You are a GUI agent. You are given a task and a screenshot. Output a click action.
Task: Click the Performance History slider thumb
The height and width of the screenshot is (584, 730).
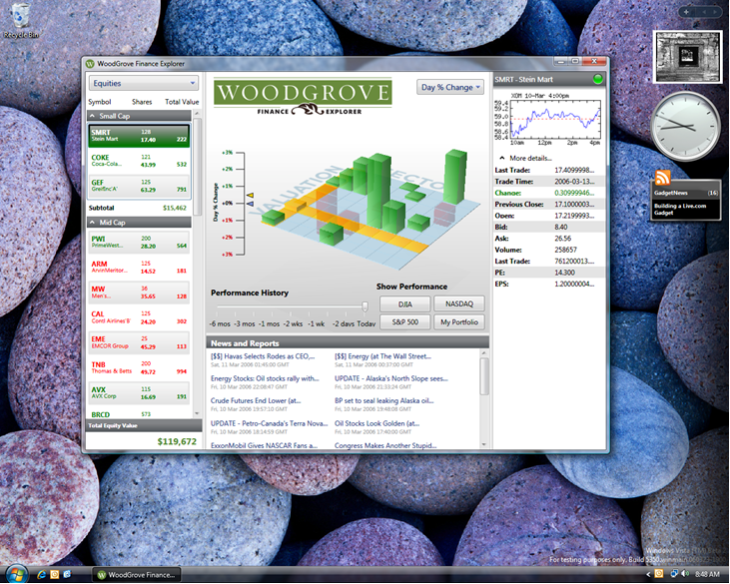coord(365,306)
